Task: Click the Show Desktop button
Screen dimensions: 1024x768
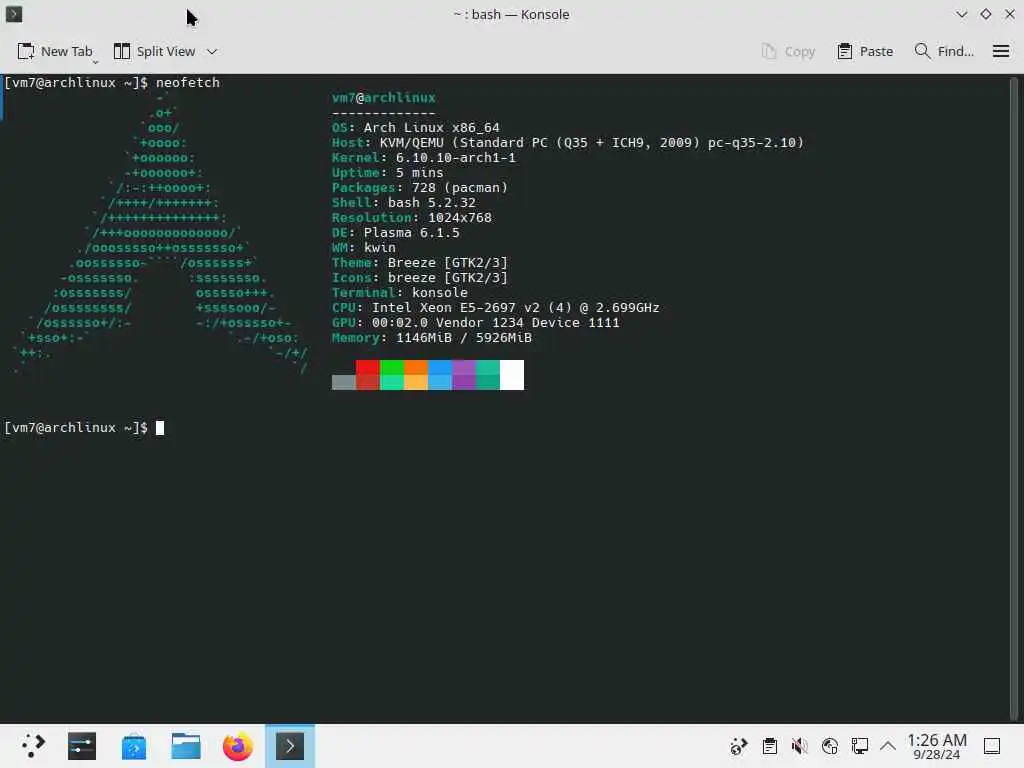Action: (992, 746)
